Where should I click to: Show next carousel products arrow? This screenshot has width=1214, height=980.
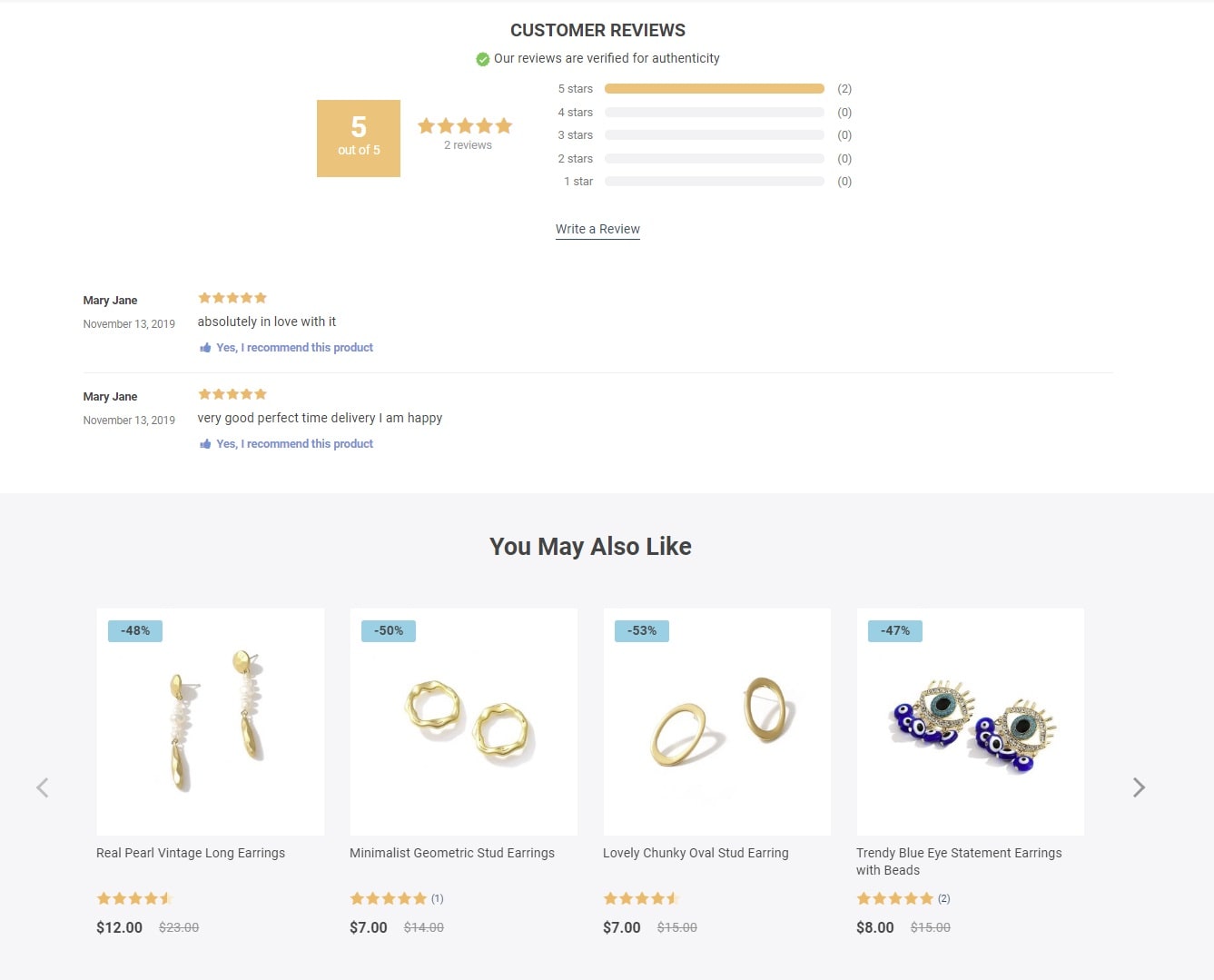[x=1139, y=787]
